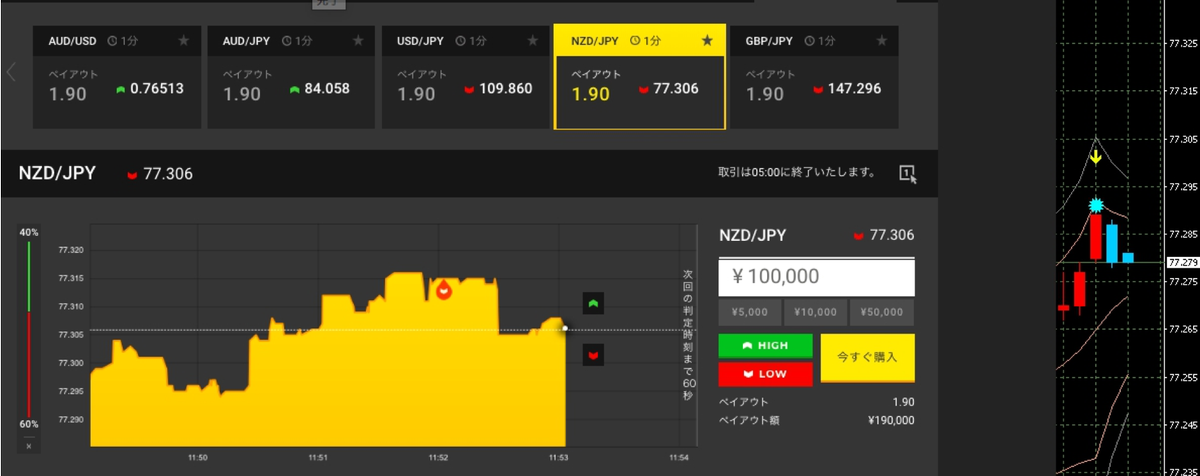Click the red down-trend icon in order panel
Viewport: 1200px width, 476px height.
pyautogui.click(x=858, y=237)
